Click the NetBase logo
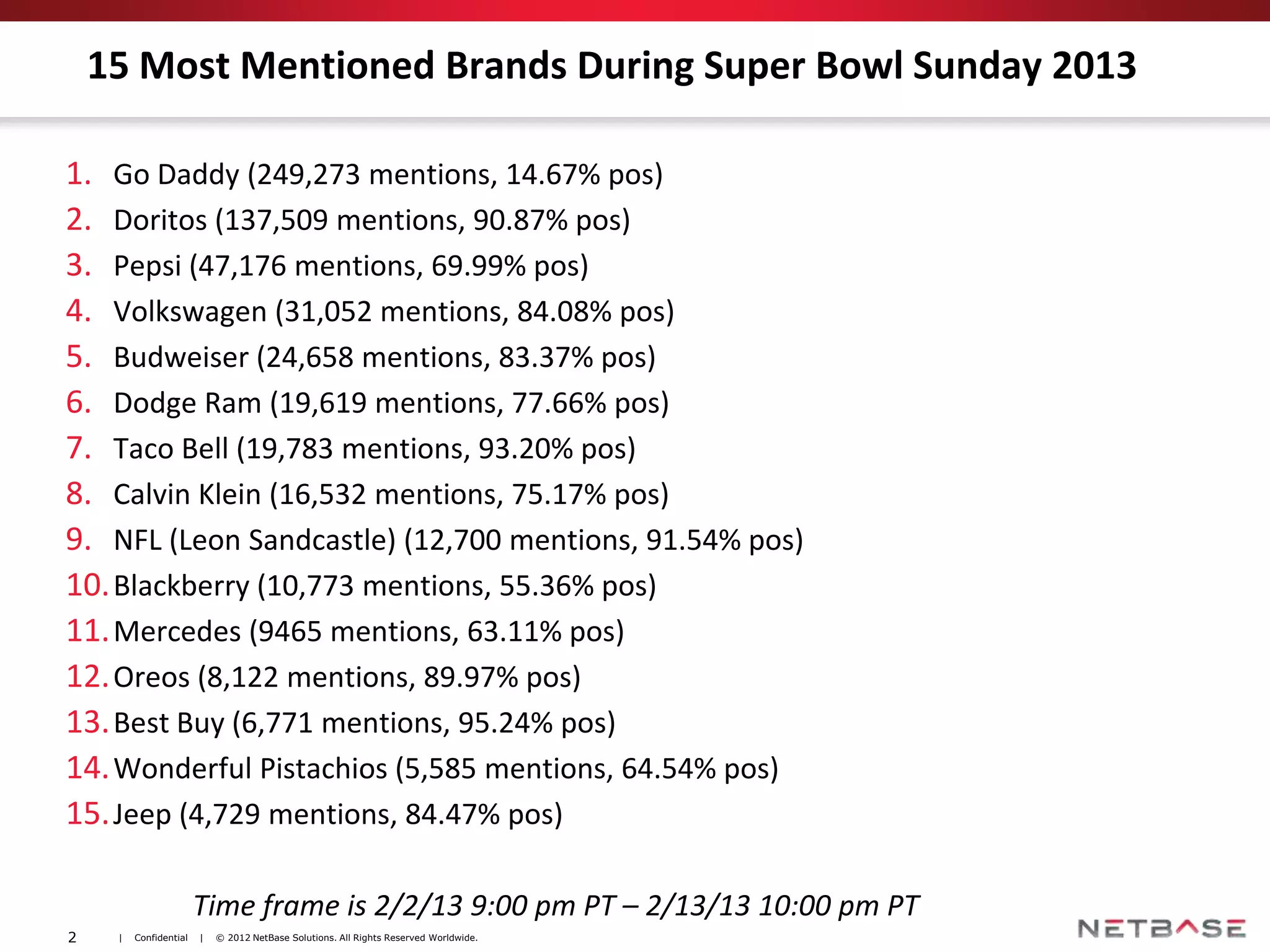Screen dimensions: 1270x952 (x=1161, y=928)
